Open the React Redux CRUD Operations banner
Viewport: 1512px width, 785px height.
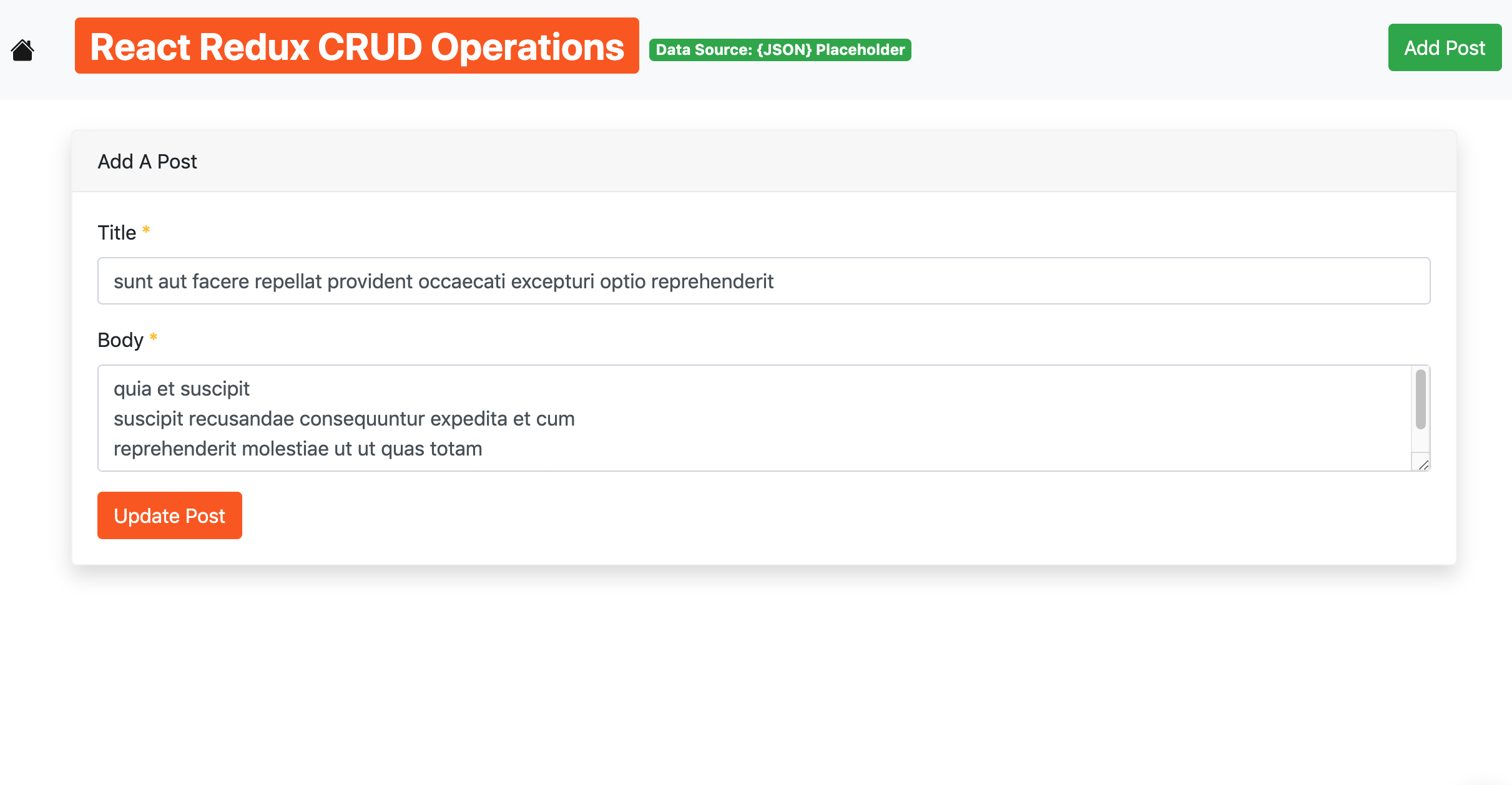coord(356,46)
